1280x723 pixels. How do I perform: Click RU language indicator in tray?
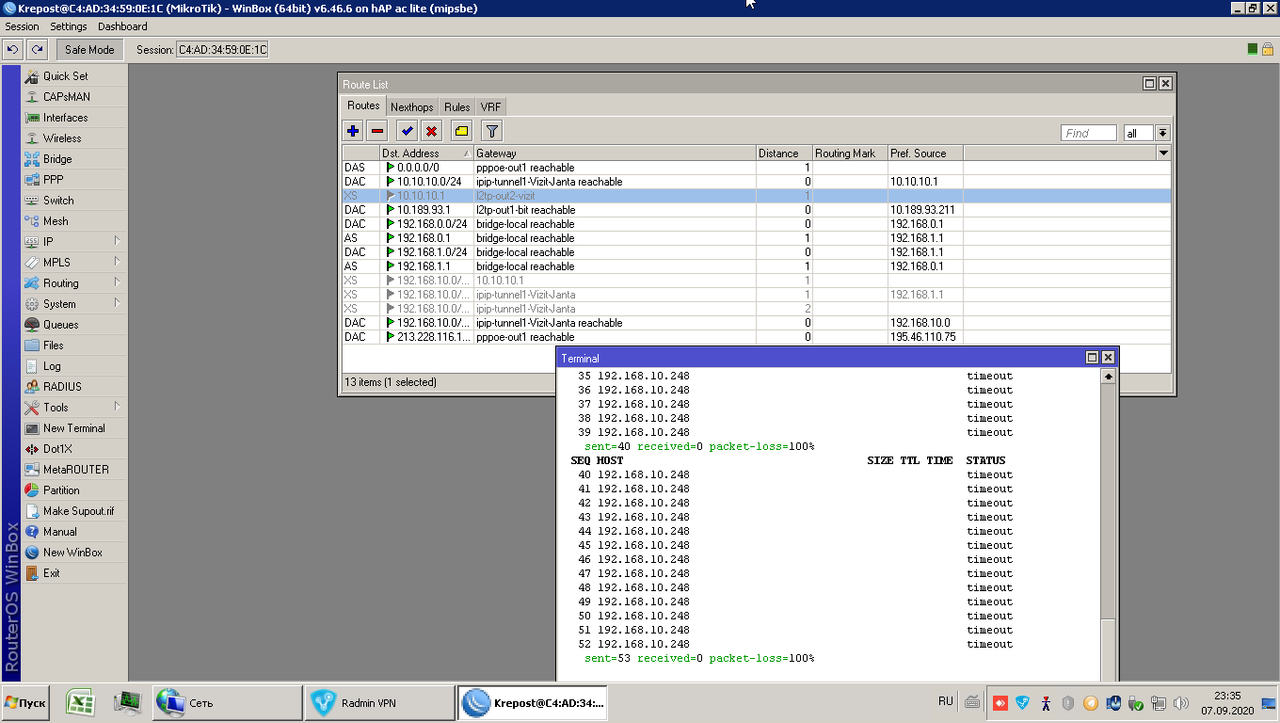(945, 701)
